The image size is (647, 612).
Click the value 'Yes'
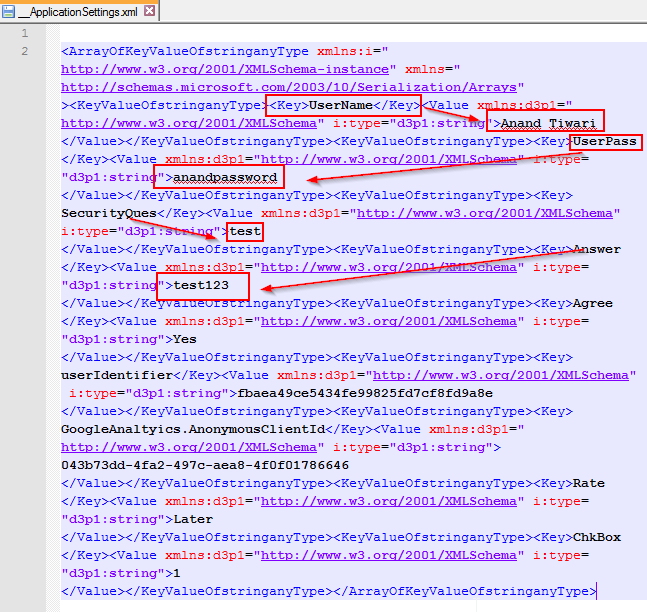click(185, 339)
